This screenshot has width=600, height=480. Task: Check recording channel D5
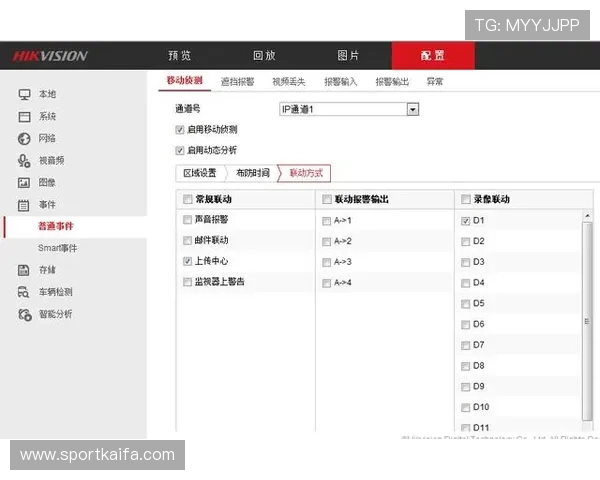point(465,304)
